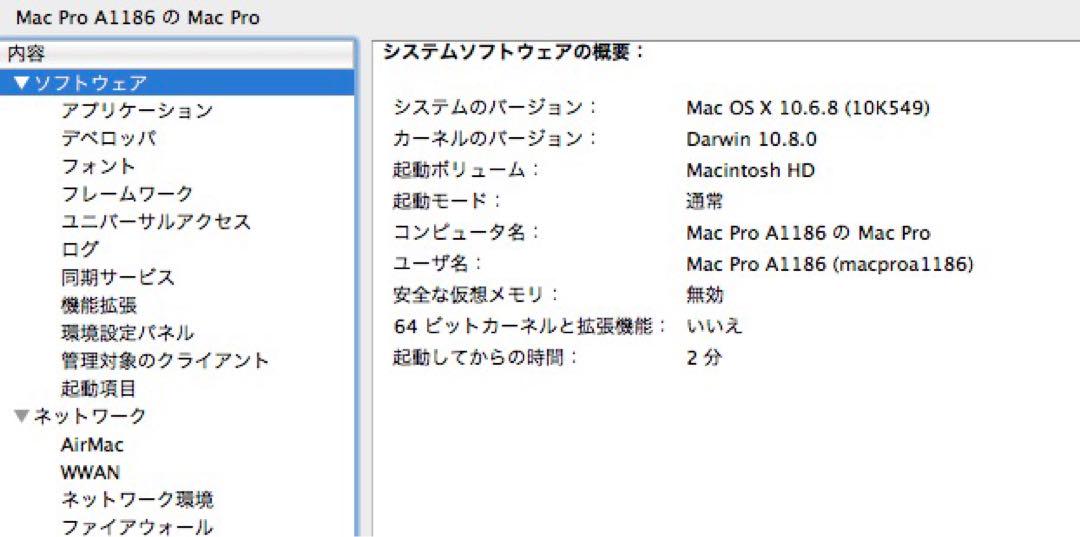
Task: Open the フォント list item
Action: tap(98, 166)
